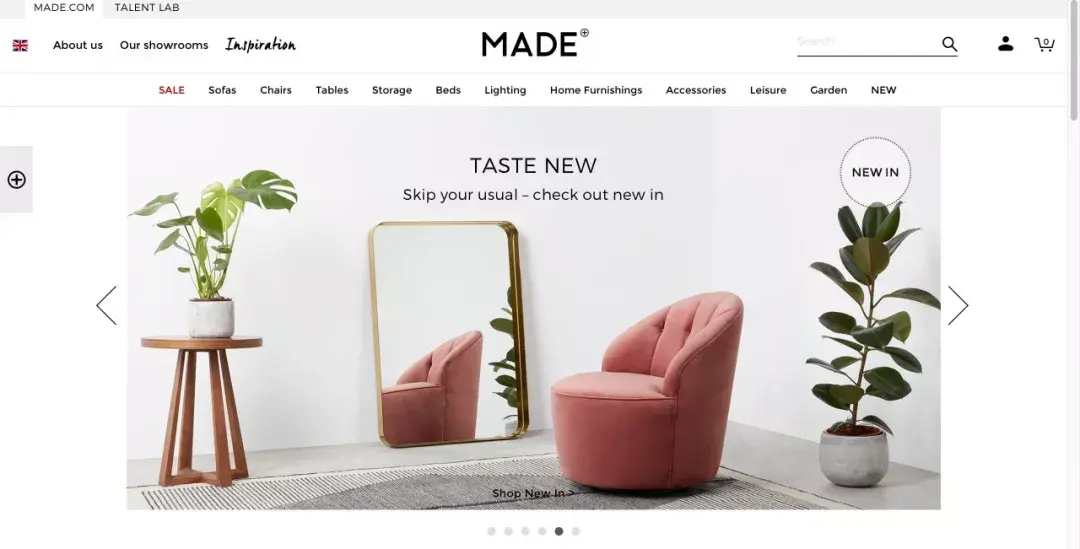Open the Sofas menu
This screenshot has width=1080, height=549.
point(222,90)
